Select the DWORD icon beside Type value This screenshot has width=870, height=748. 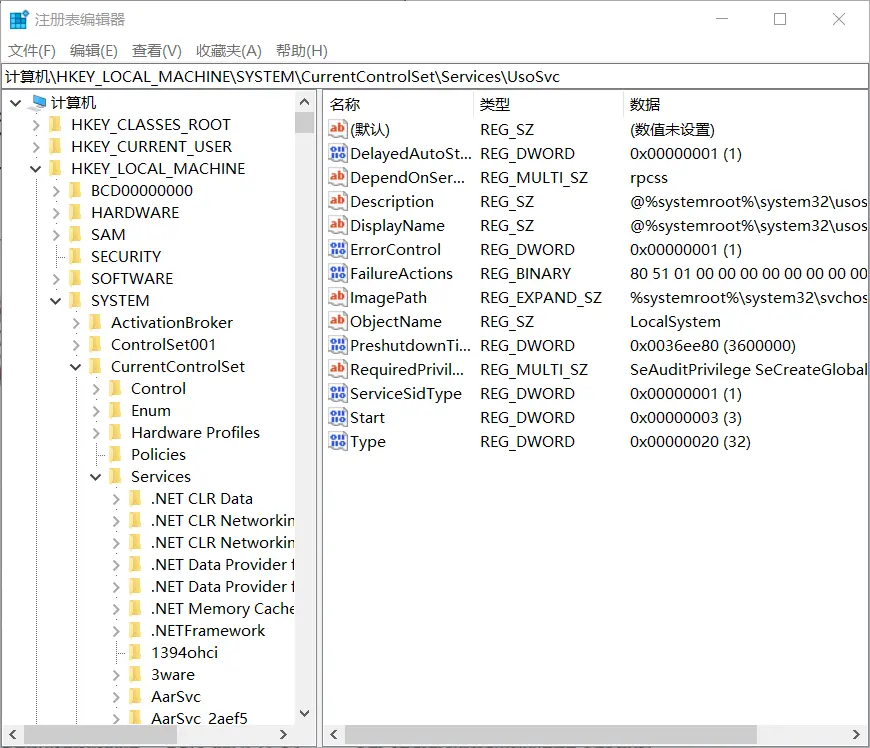pos(337,441)
